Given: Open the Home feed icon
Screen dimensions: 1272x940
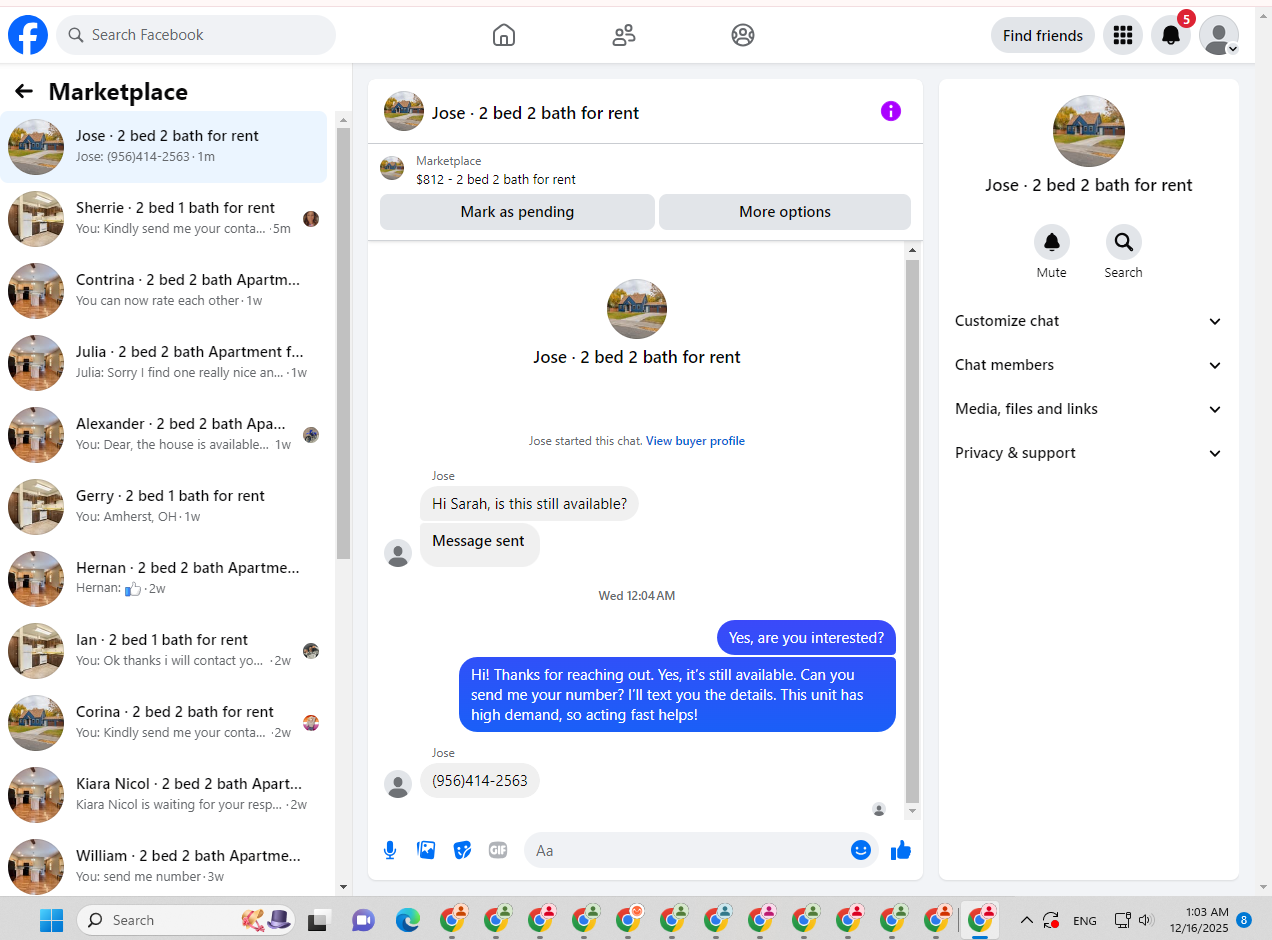Looking at the screenshot, I should 504,35.
